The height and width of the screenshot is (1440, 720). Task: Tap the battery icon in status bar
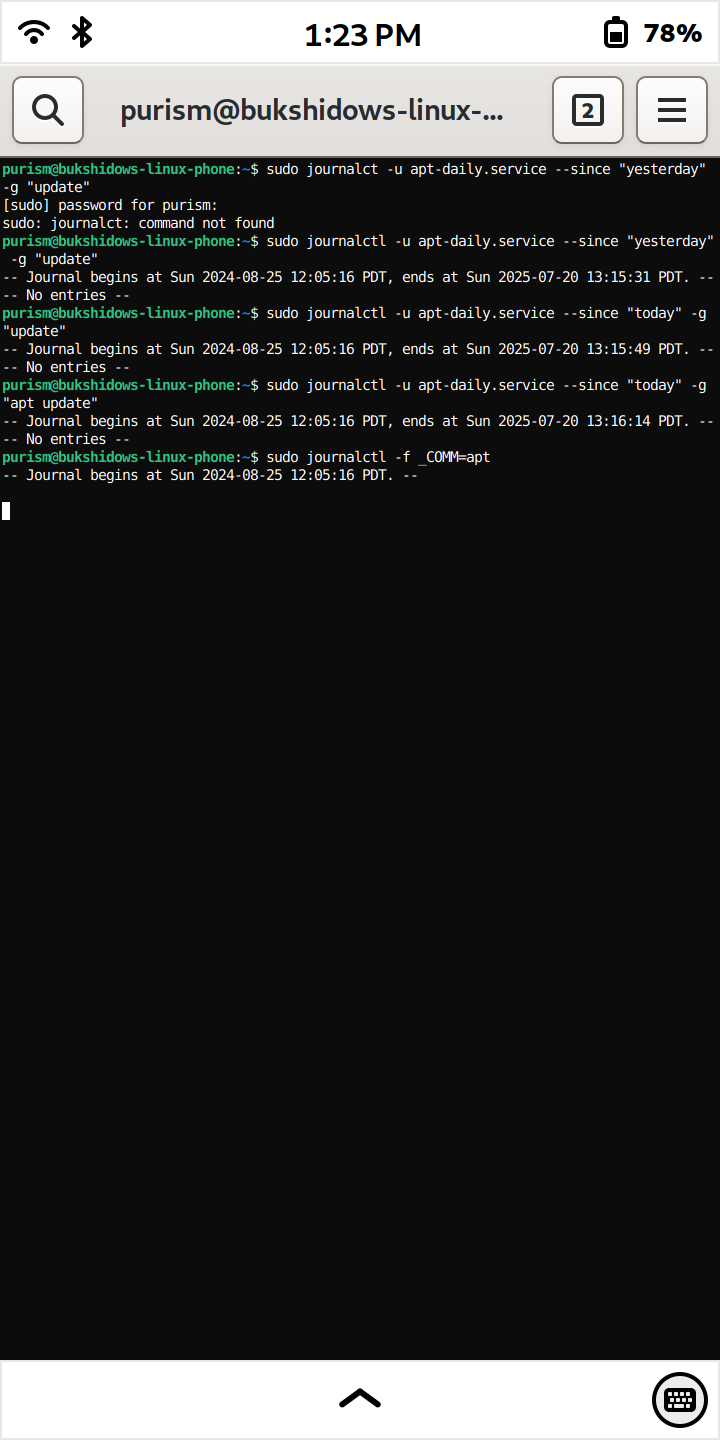tap(616, 33)
